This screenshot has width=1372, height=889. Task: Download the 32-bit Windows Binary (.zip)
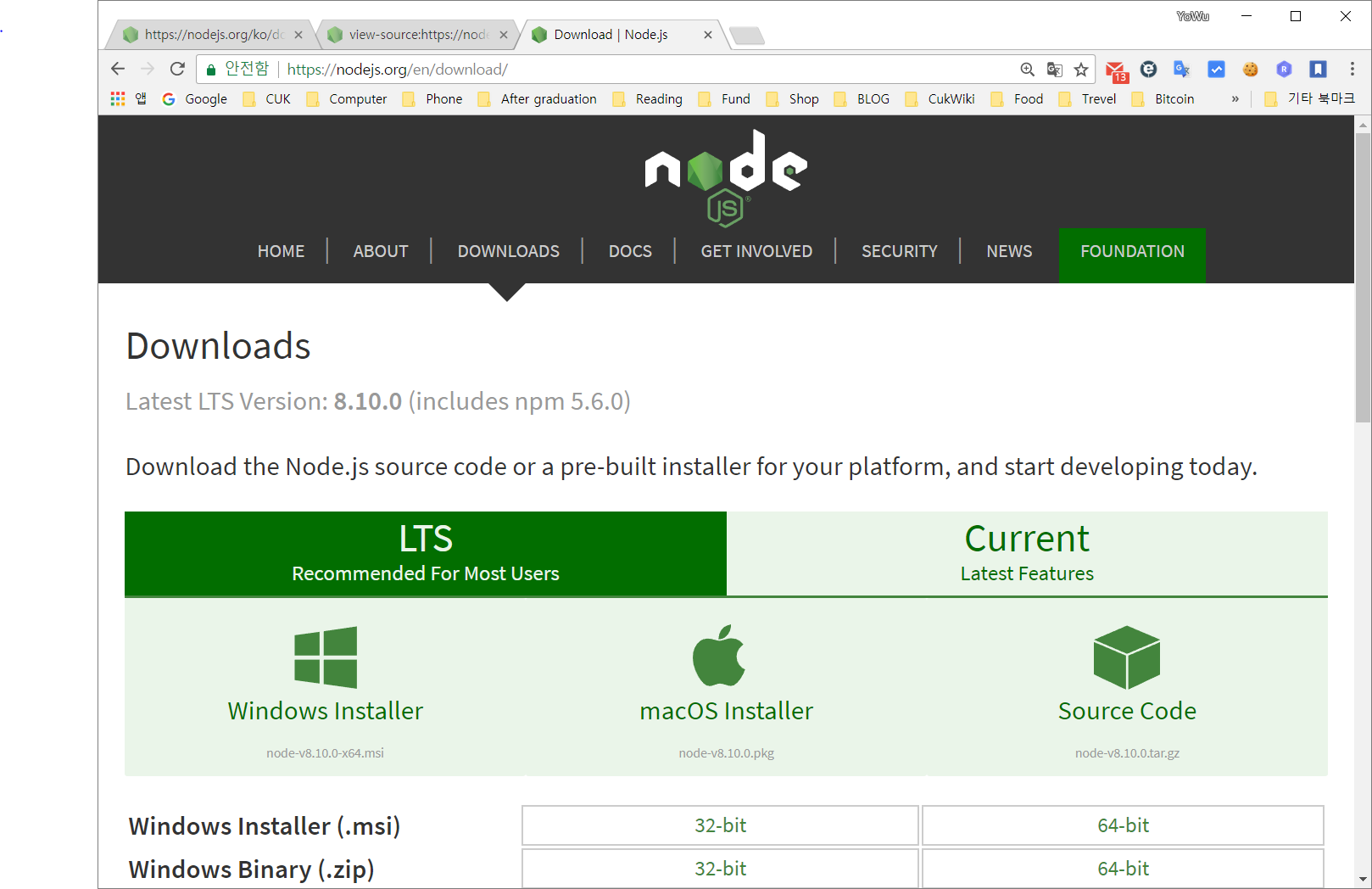720,869
